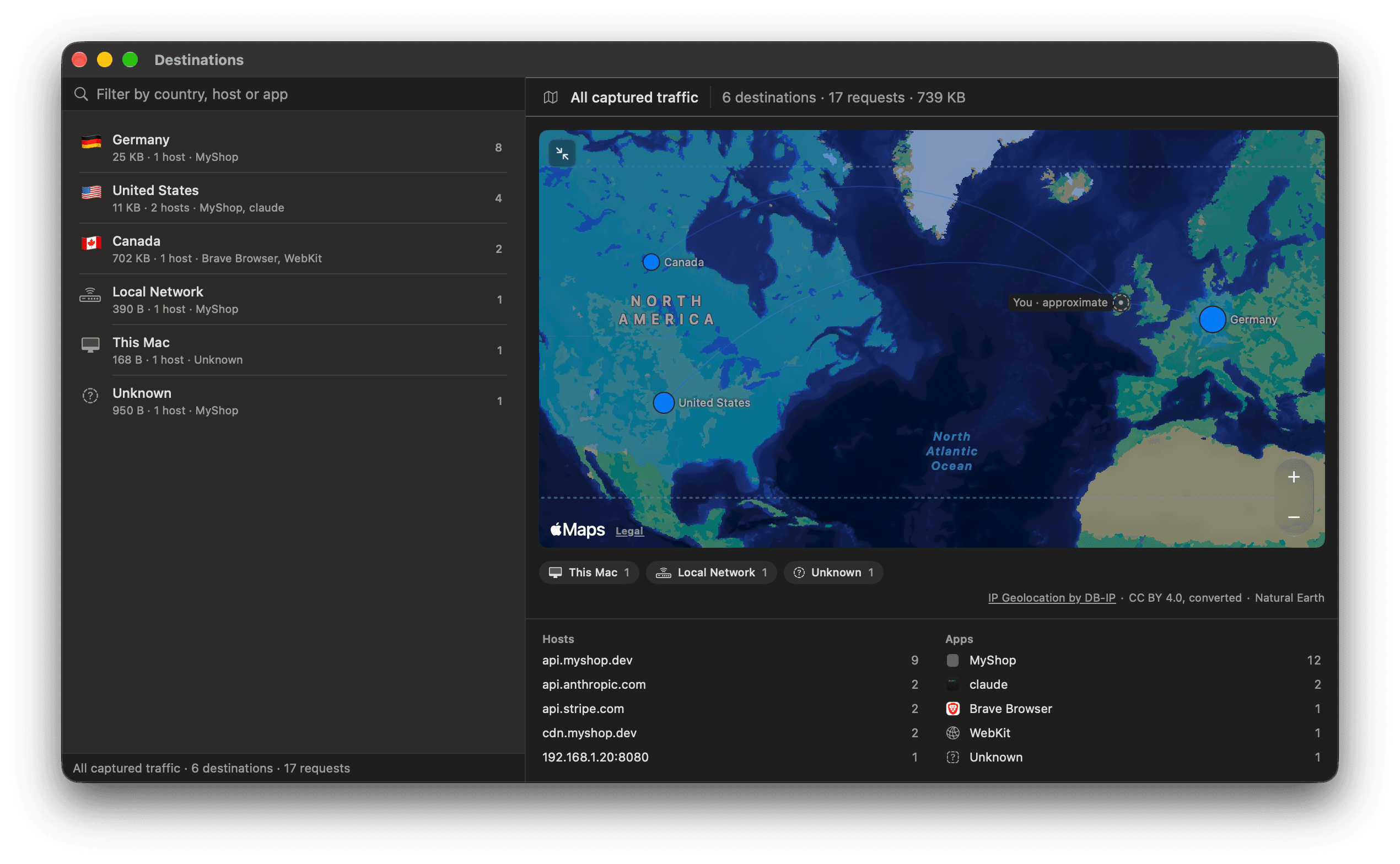Screen dimensions: 1400x864
Task: Click the United States flag icon
Action: [91, 192]
